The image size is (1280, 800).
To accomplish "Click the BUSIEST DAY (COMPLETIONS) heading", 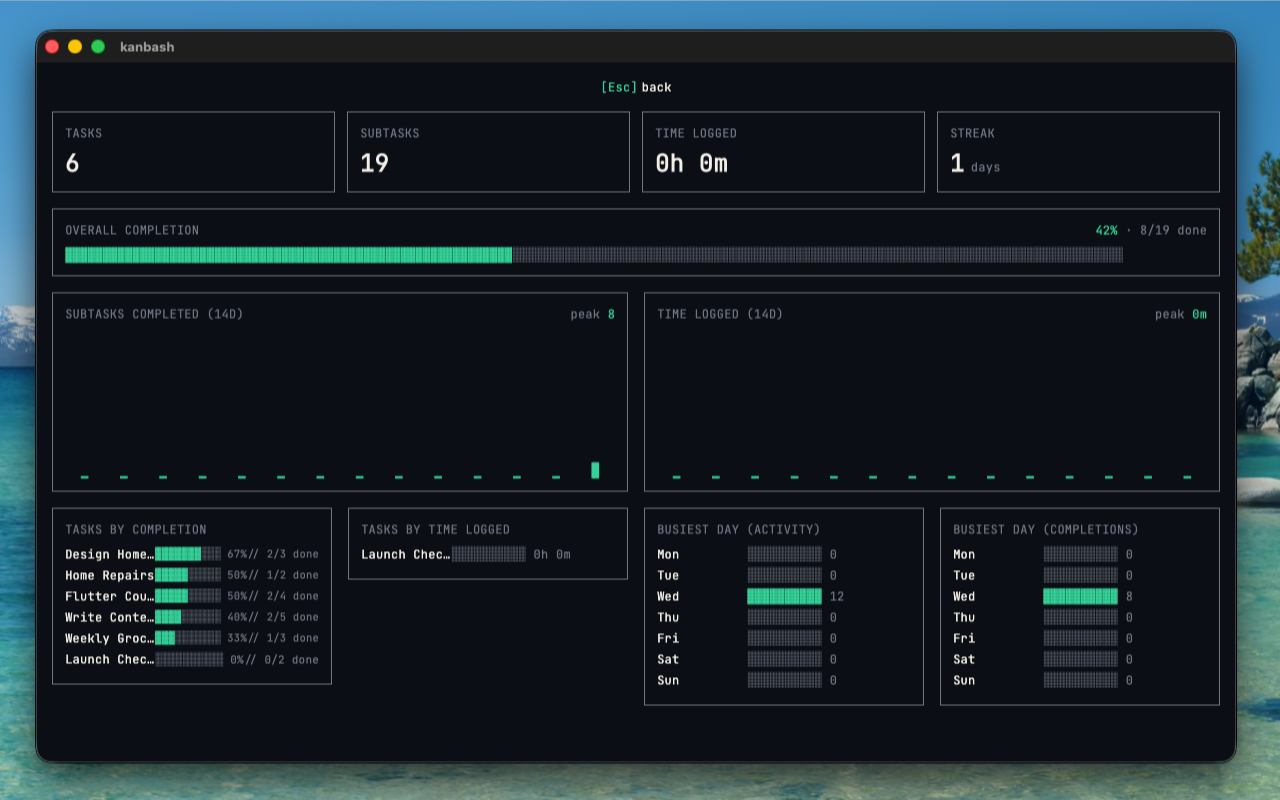I will 1046,530.
